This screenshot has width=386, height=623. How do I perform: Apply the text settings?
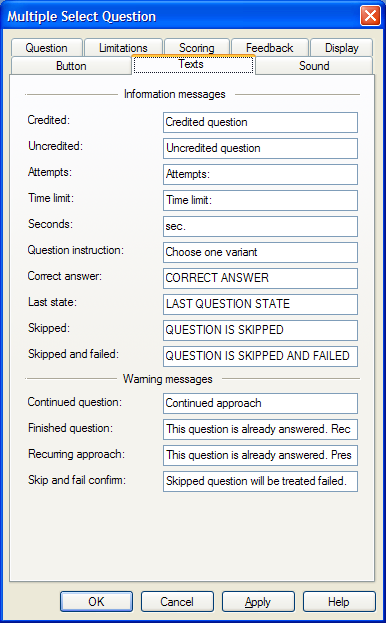click(x=258, y=602)
